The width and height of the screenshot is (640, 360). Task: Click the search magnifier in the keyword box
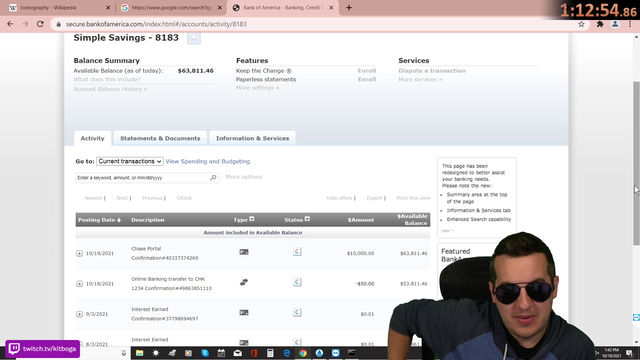pos(213,178)
